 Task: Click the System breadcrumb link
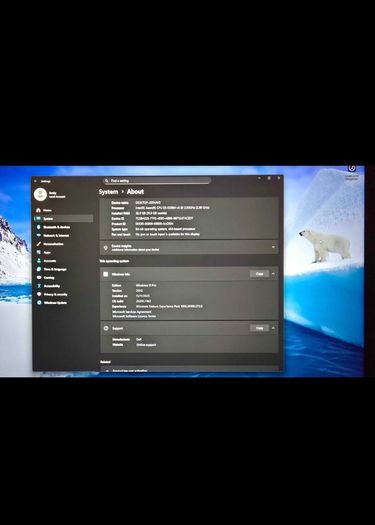(108, 192)
